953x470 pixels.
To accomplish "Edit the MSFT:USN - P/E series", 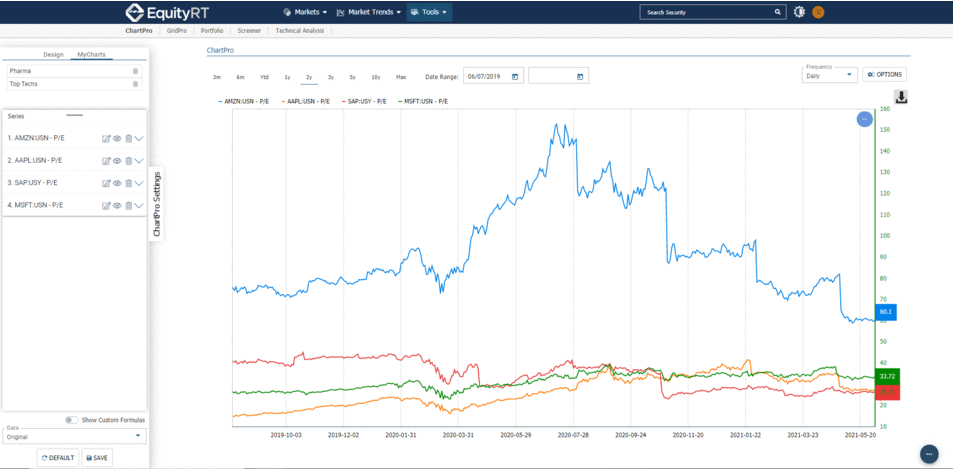I will click(x=106, y=206).
